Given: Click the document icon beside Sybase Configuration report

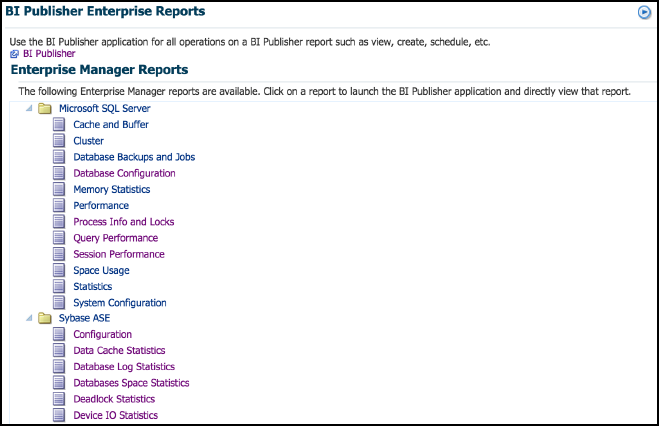Looking at the screenshot, I should tap(59, 334).
